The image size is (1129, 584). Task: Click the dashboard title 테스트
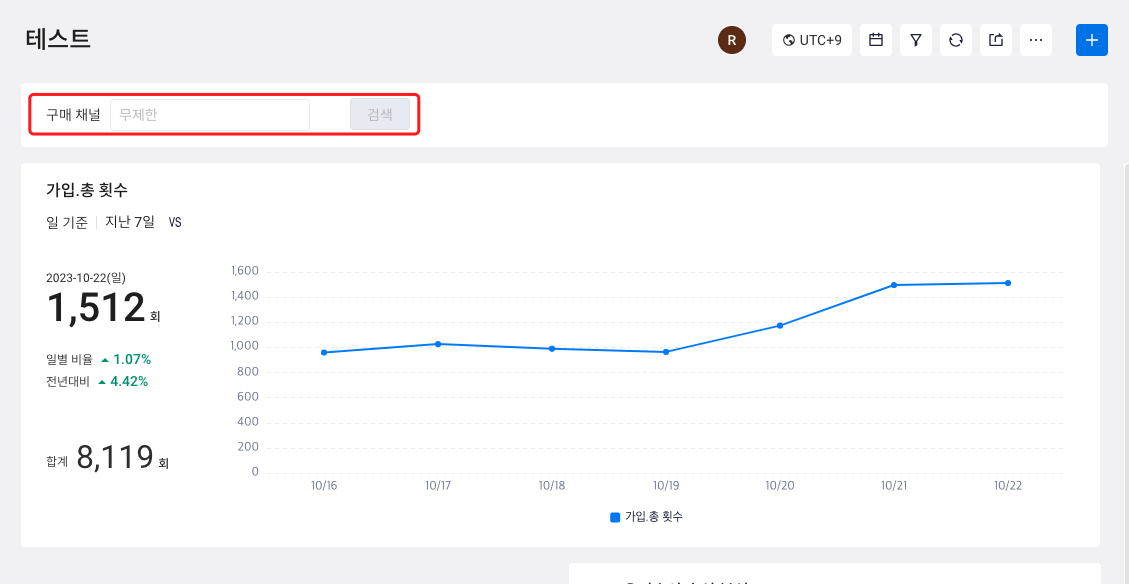57,39
